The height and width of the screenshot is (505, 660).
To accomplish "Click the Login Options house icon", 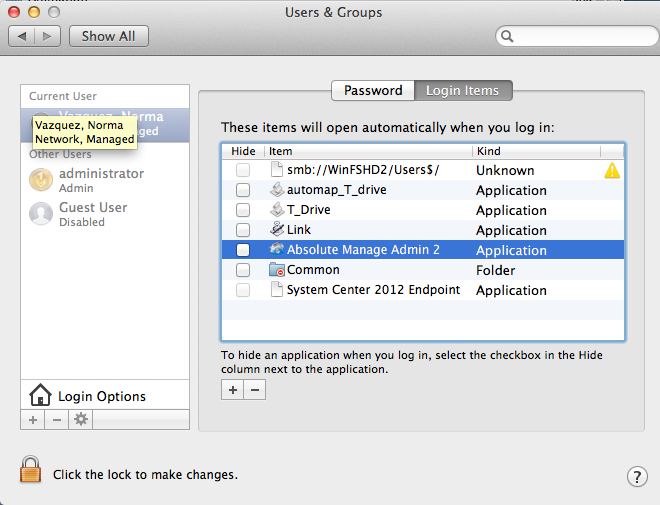I will pos(40,395).
